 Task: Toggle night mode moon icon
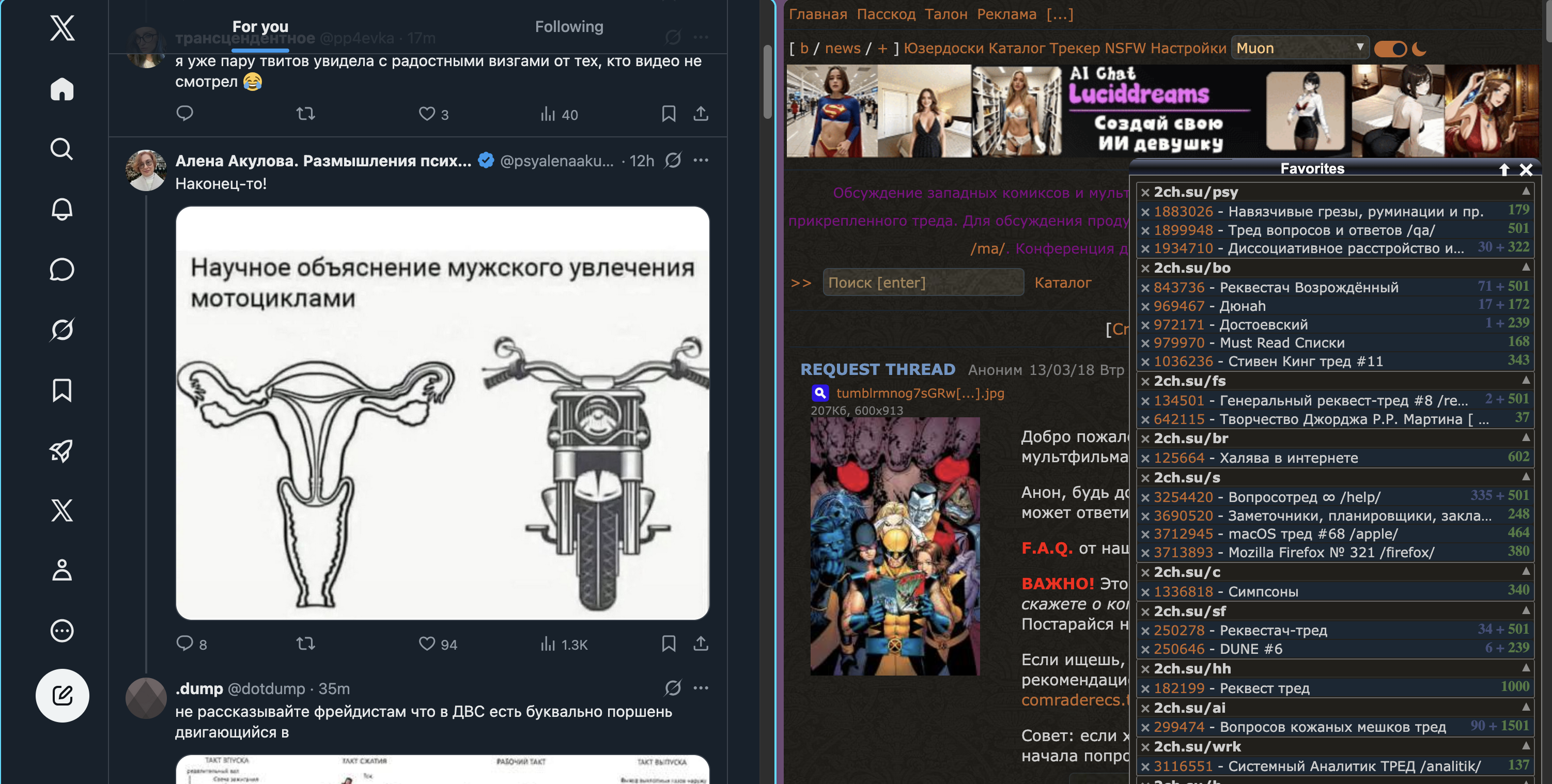point(1419,49)
